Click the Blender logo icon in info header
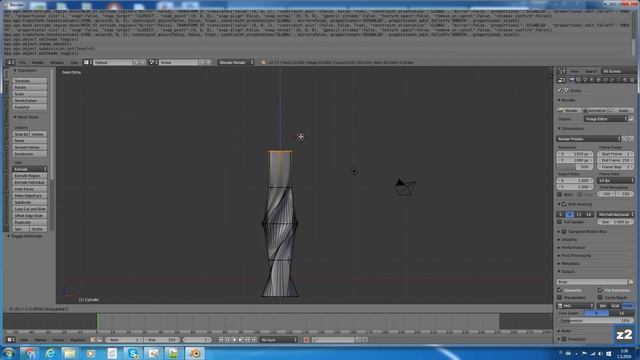The height and width of the screenshot is (360, 640). click(263, 62)
